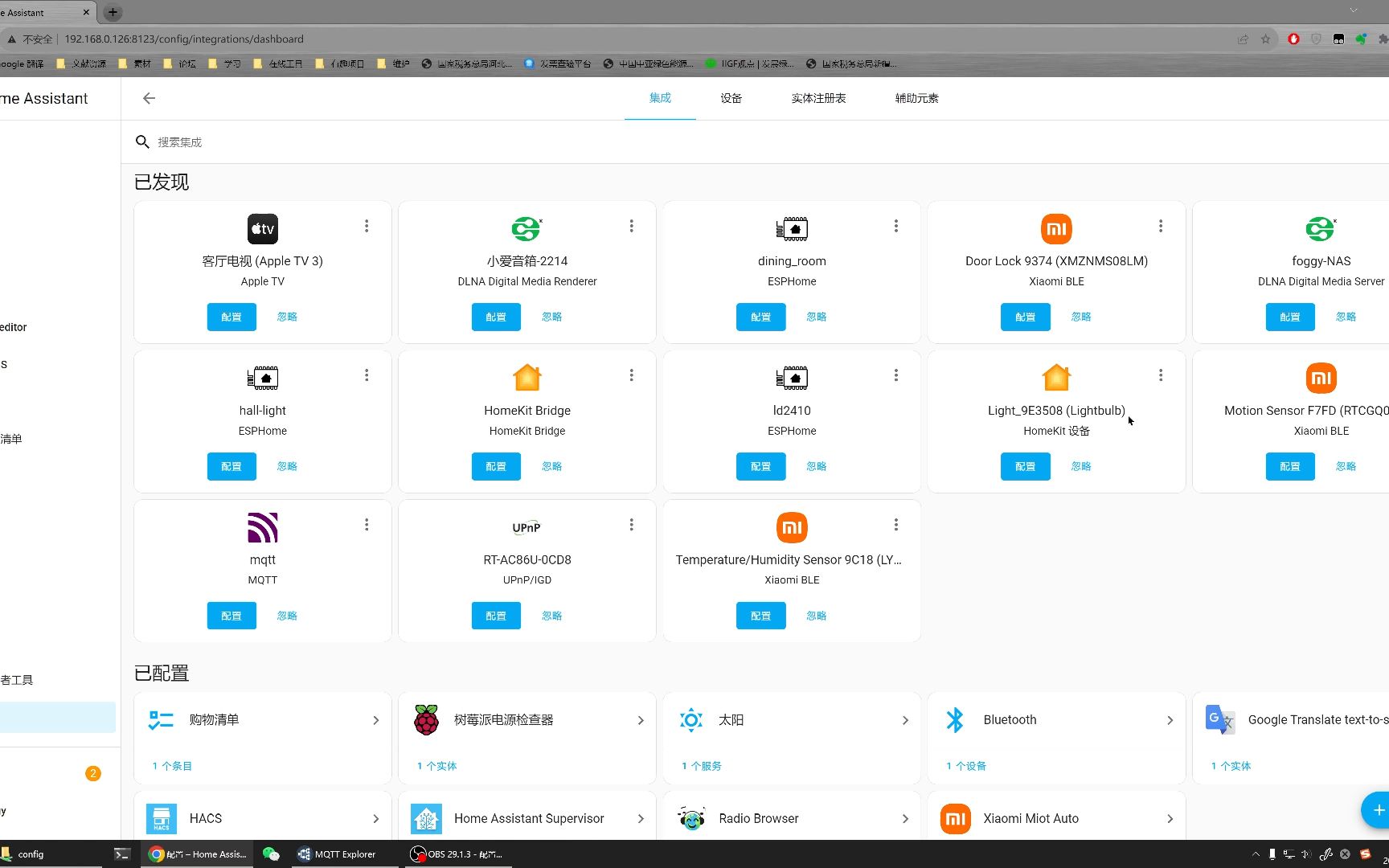Screen dimensions: 1389x868
Task: Open OBS from the taskbar
Action: point(457,854)
